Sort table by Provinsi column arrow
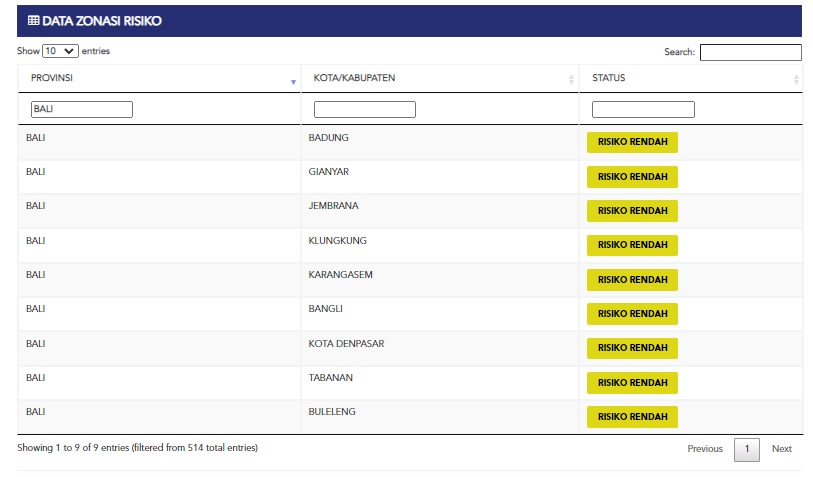 coord(293,80)
